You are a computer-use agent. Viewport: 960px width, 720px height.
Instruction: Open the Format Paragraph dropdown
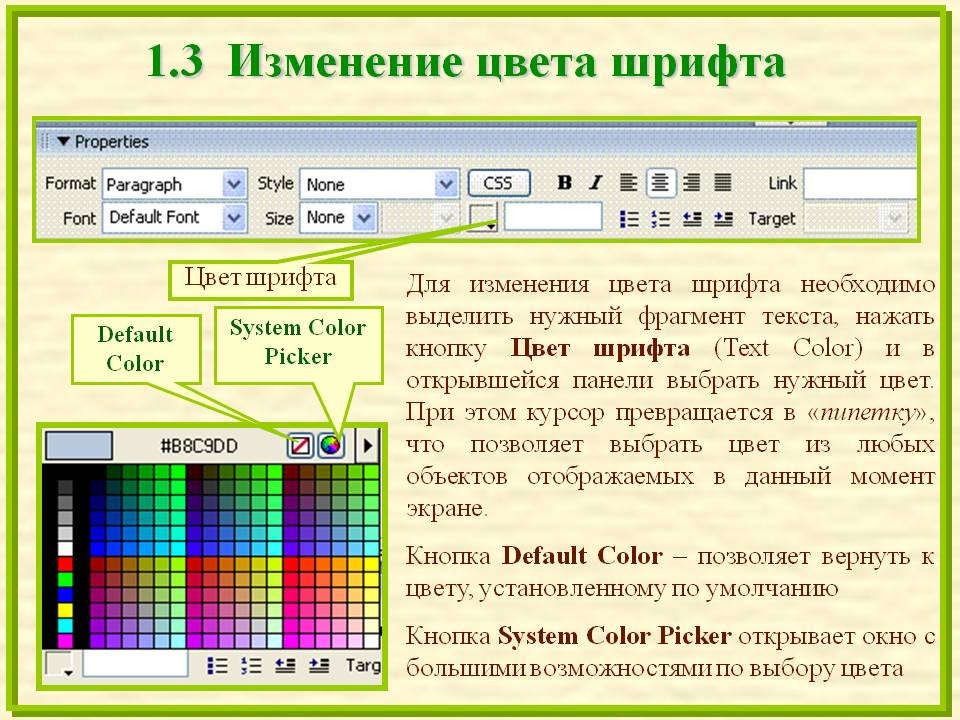[233, 184]
